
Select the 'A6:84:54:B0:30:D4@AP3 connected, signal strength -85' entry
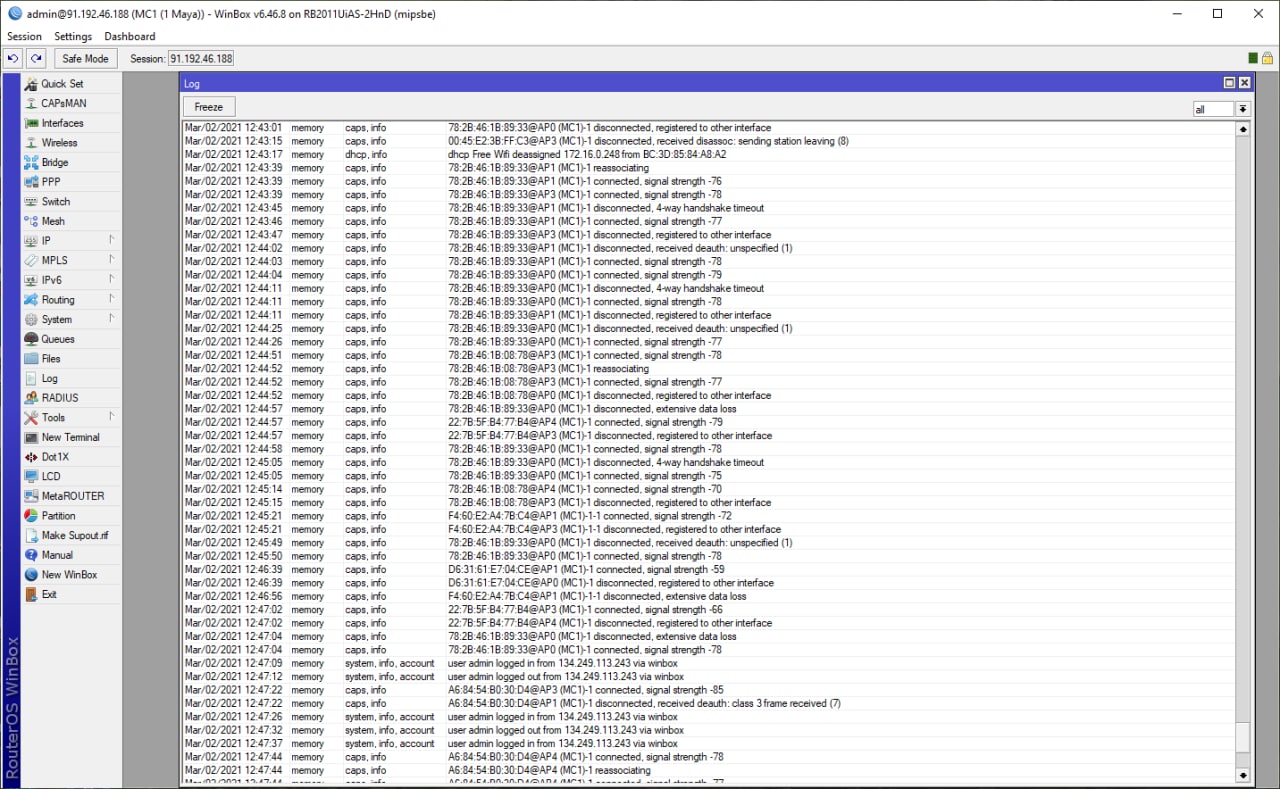click(x=709, y=690)
